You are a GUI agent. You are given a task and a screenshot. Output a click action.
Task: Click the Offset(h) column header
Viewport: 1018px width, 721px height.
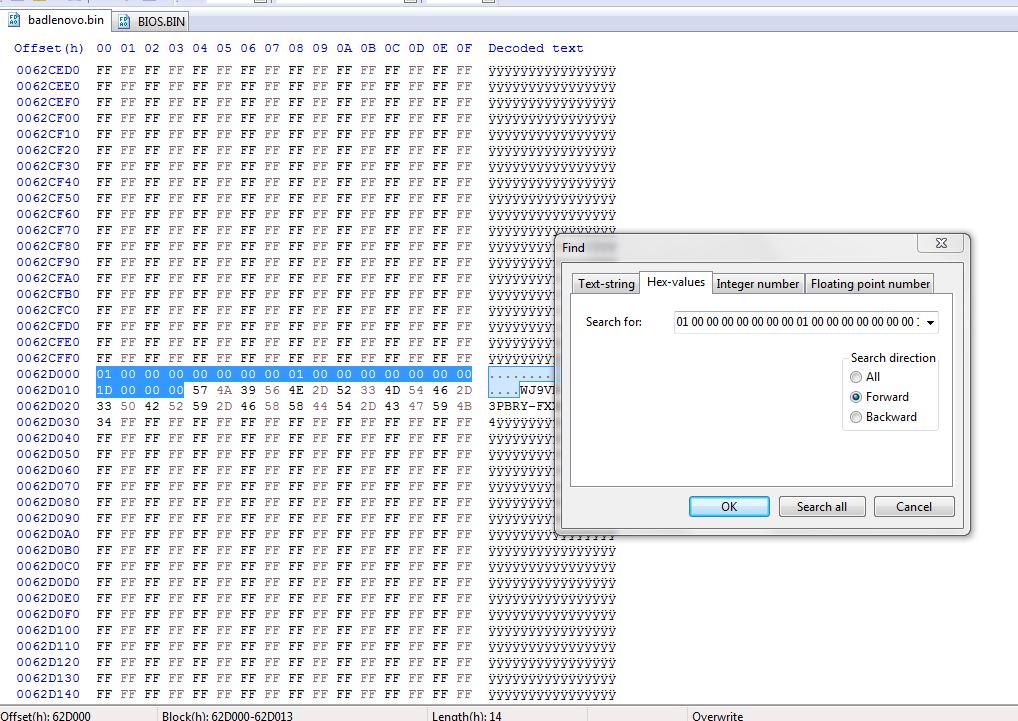(x=49, y=48)
